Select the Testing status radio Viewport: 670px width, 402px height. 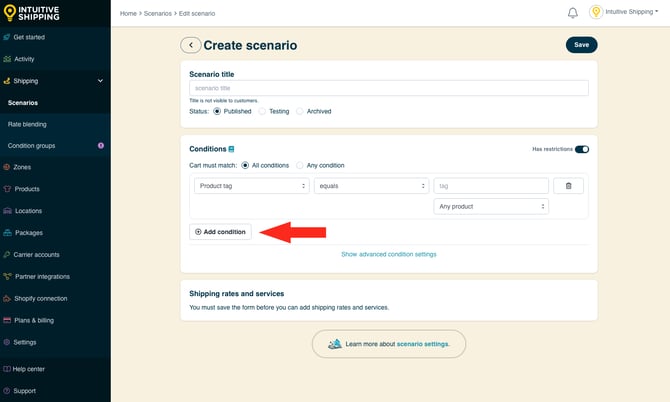(x=262, y=112)
